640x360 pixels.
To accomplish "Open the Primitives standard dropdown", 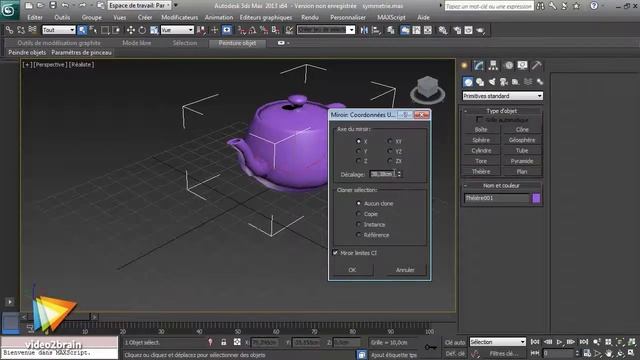I will [x=502, y=96].
